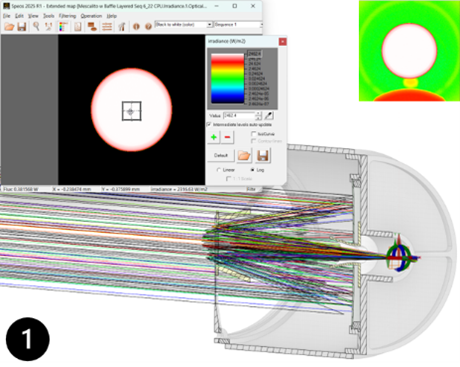Enable the IsoCurve checkbox
The width and height of the screenshot is (460, 367).
tap(253, 134)
